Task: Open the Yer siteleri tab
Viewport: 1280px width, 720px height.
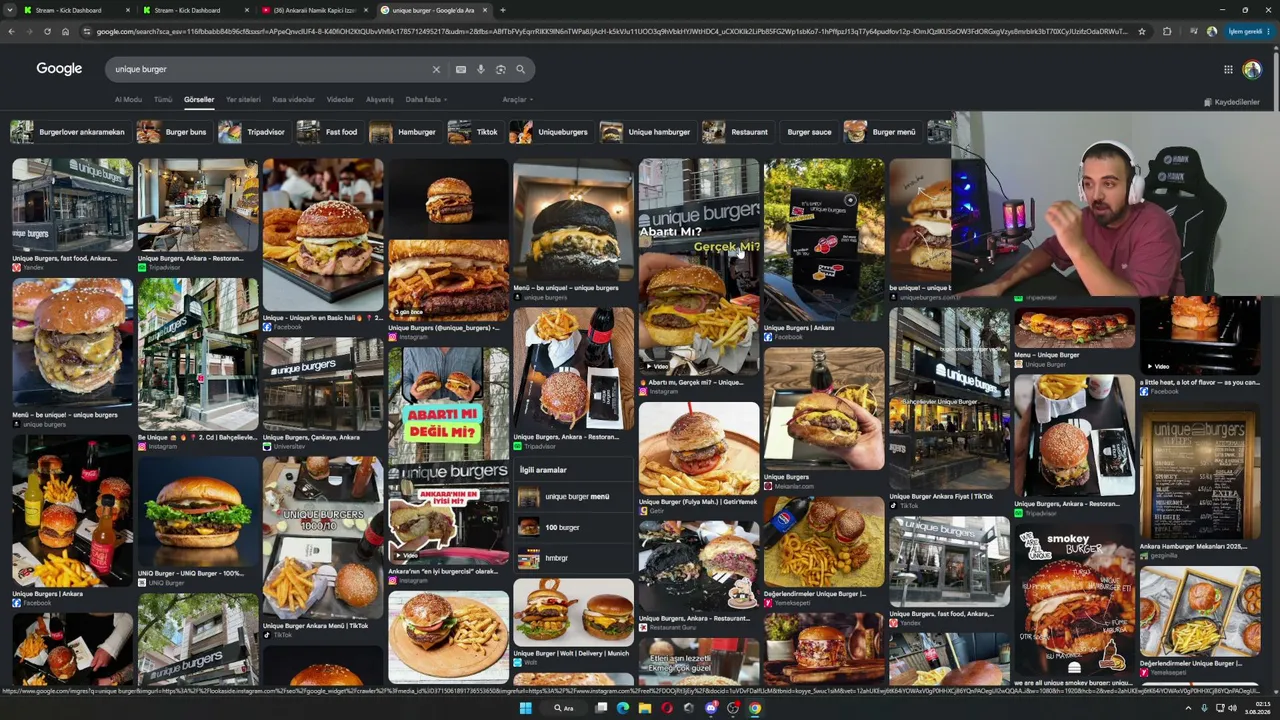Action: tap(243, 100)
